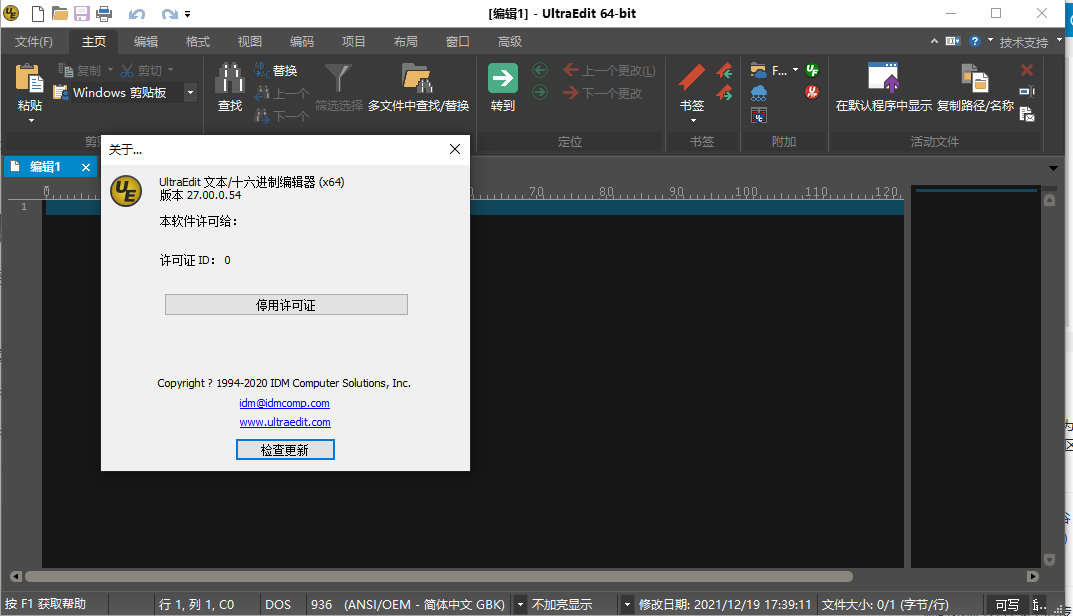Switch to the 项目 ribbon tab
This screenshot has height=616, width=1073.
tap(354, 42)
